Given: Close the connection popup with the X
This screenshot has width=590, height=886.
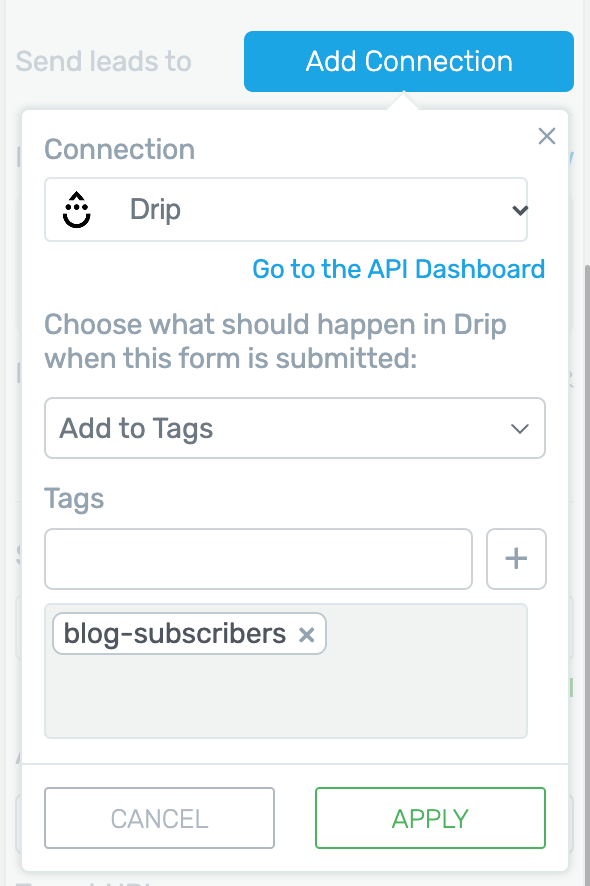Looking at the screenshot, I should tap(546, 136).
